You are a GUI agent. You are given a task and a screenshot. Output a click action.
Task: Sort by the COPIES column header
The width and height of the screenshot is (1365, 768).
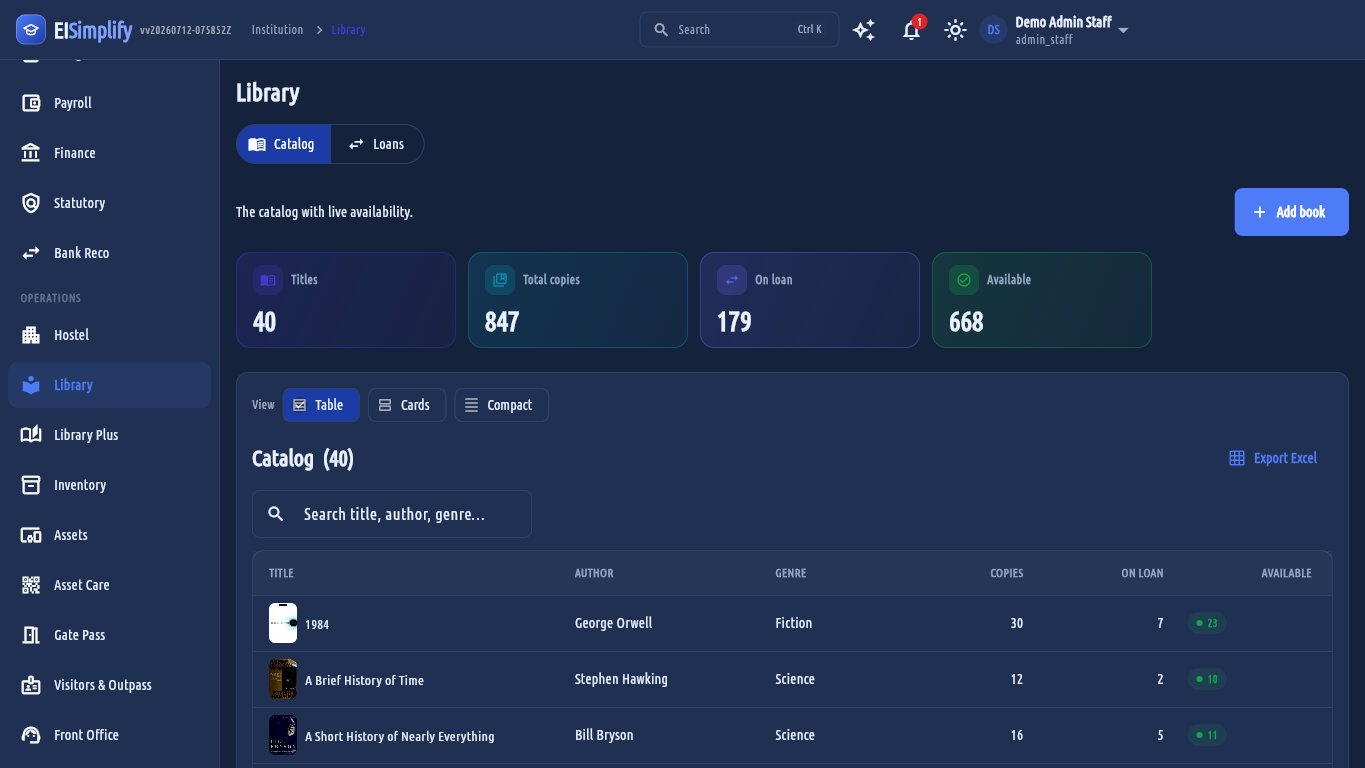point(1007,573)
